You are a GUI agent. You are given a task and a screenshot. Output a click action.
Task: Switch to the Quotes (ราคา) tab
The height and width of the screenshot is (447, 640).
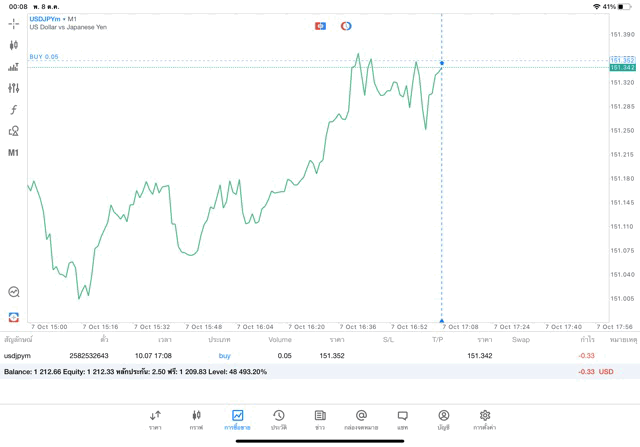155,419
